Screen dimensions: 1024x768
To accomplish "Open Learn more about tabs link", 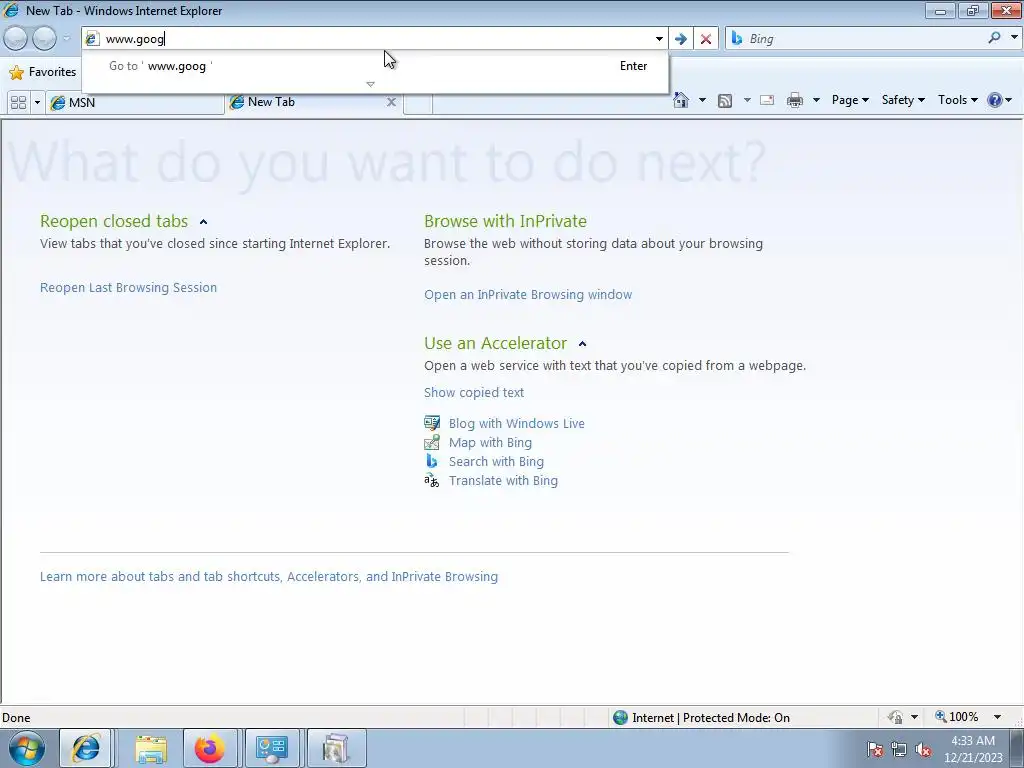I will point(268,577).
